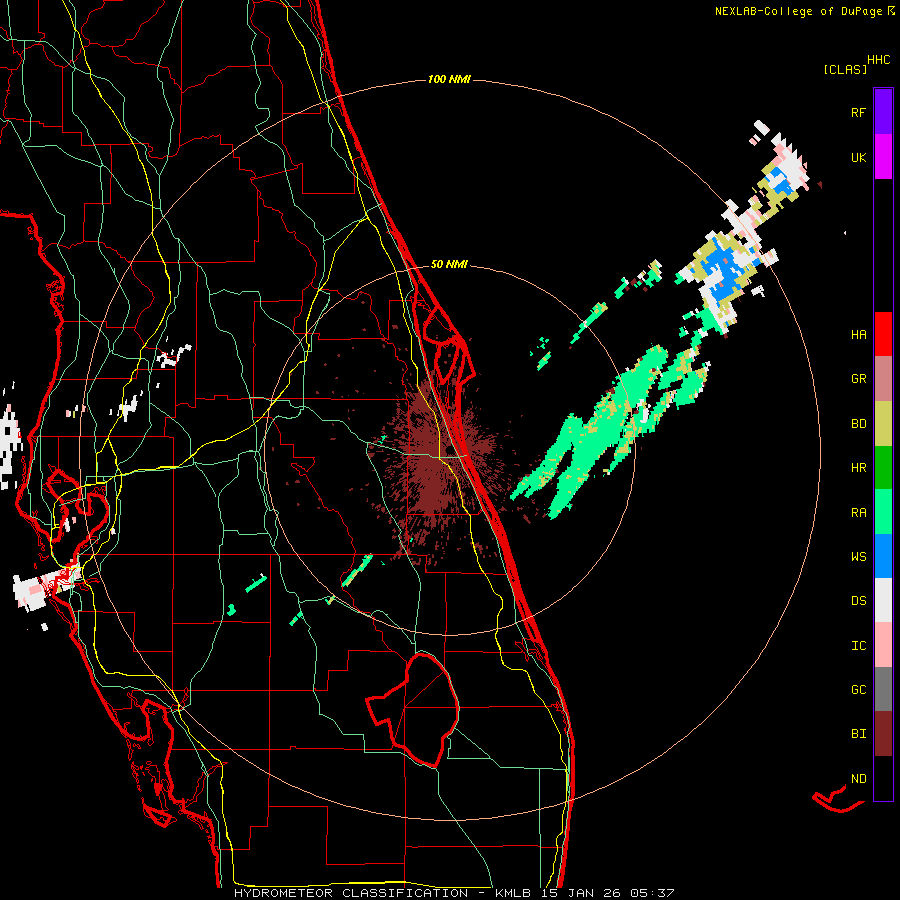Click the 100 NMI range ring label

point(449,79)
